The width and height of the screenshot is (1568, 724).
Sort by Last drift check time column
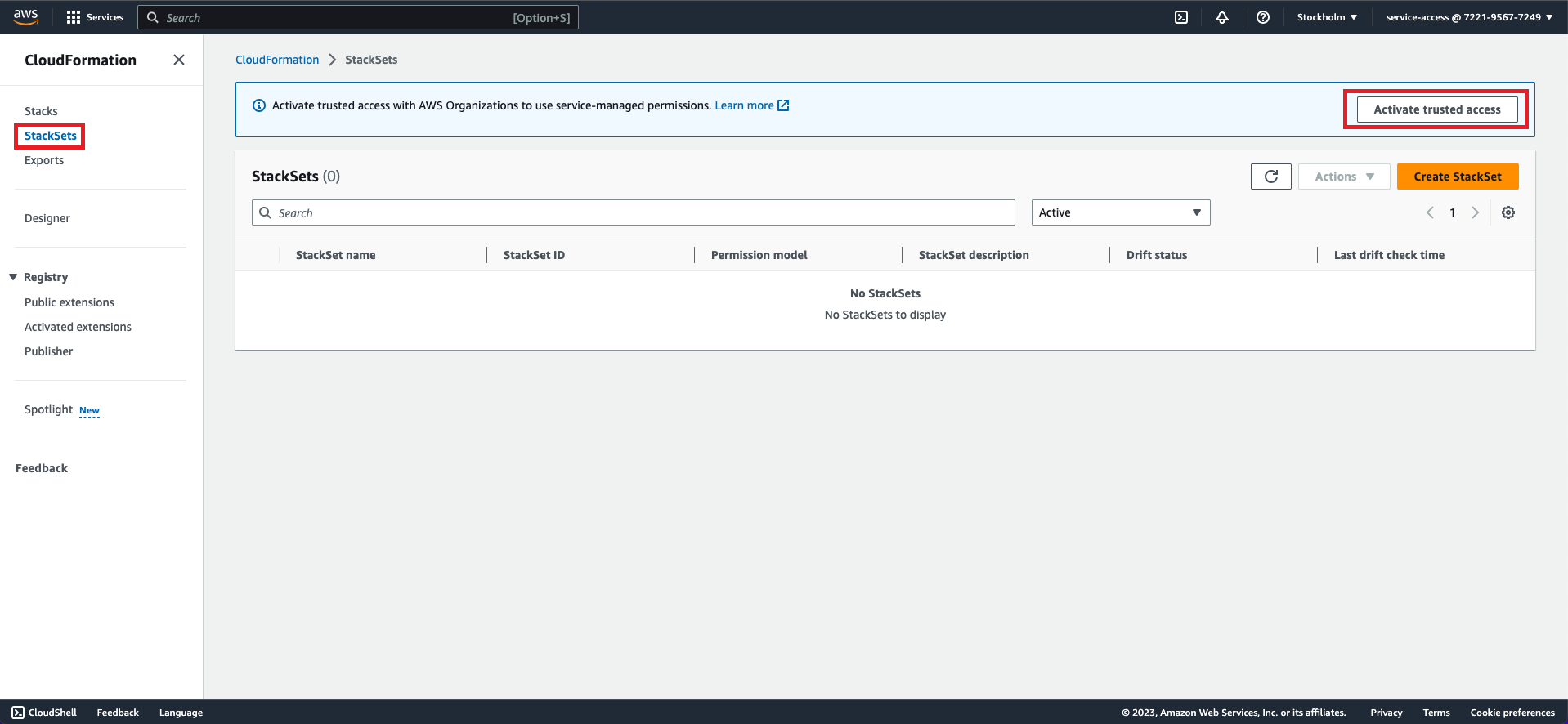coord(1389,255)
